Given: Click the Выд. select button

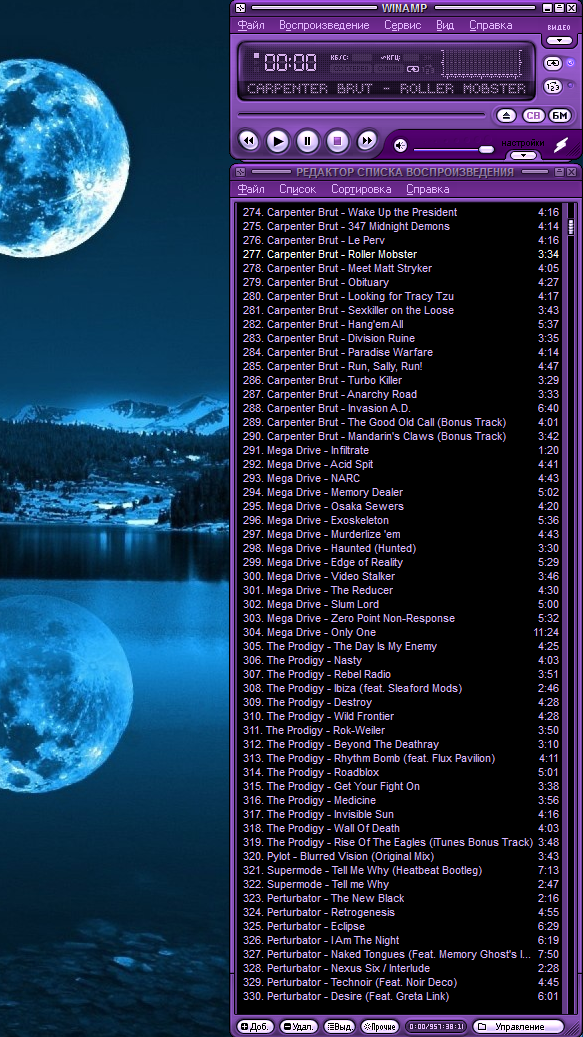Looking at the screenshot, I should pos(340,1026).
